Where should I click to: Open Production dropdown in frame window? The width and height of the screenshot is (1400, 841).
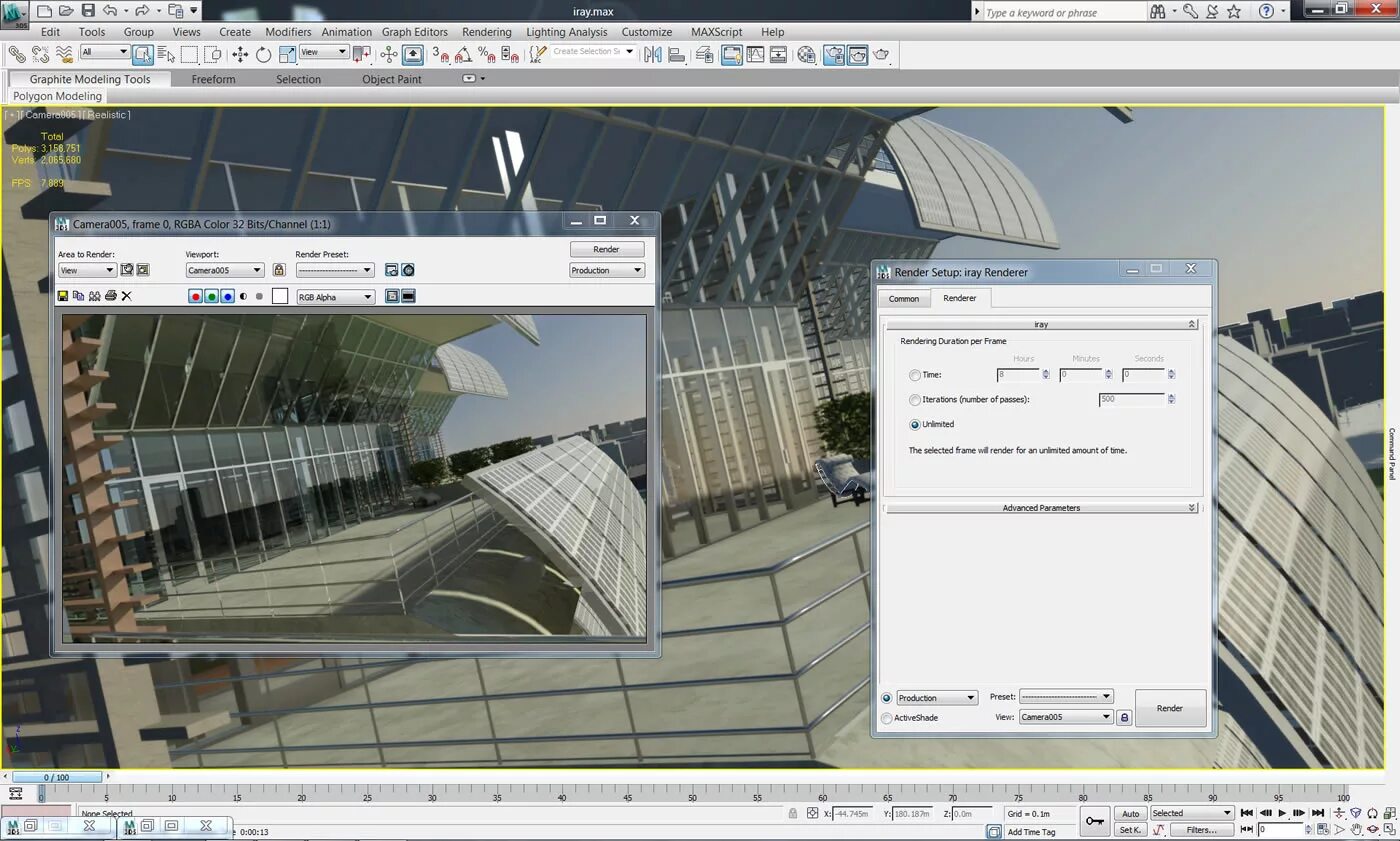[607, 270]
